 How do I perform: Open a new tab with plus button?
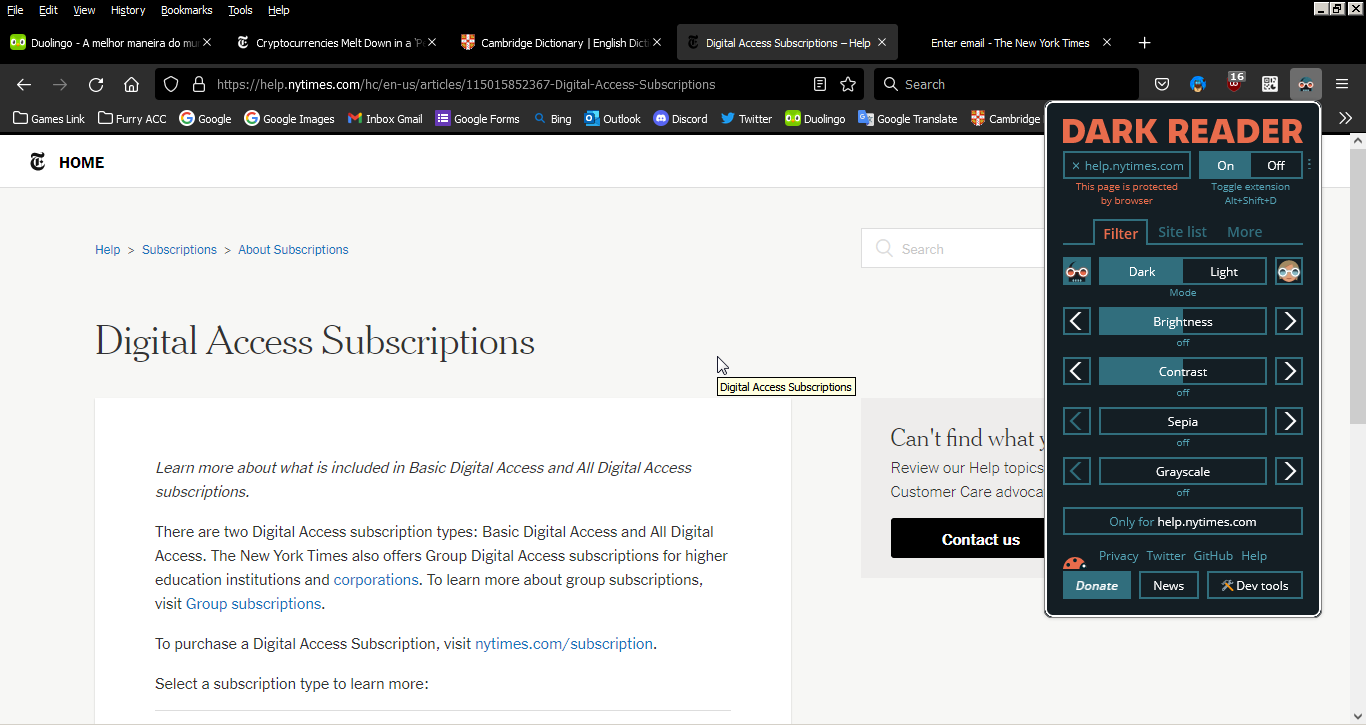pos(1145,43)
